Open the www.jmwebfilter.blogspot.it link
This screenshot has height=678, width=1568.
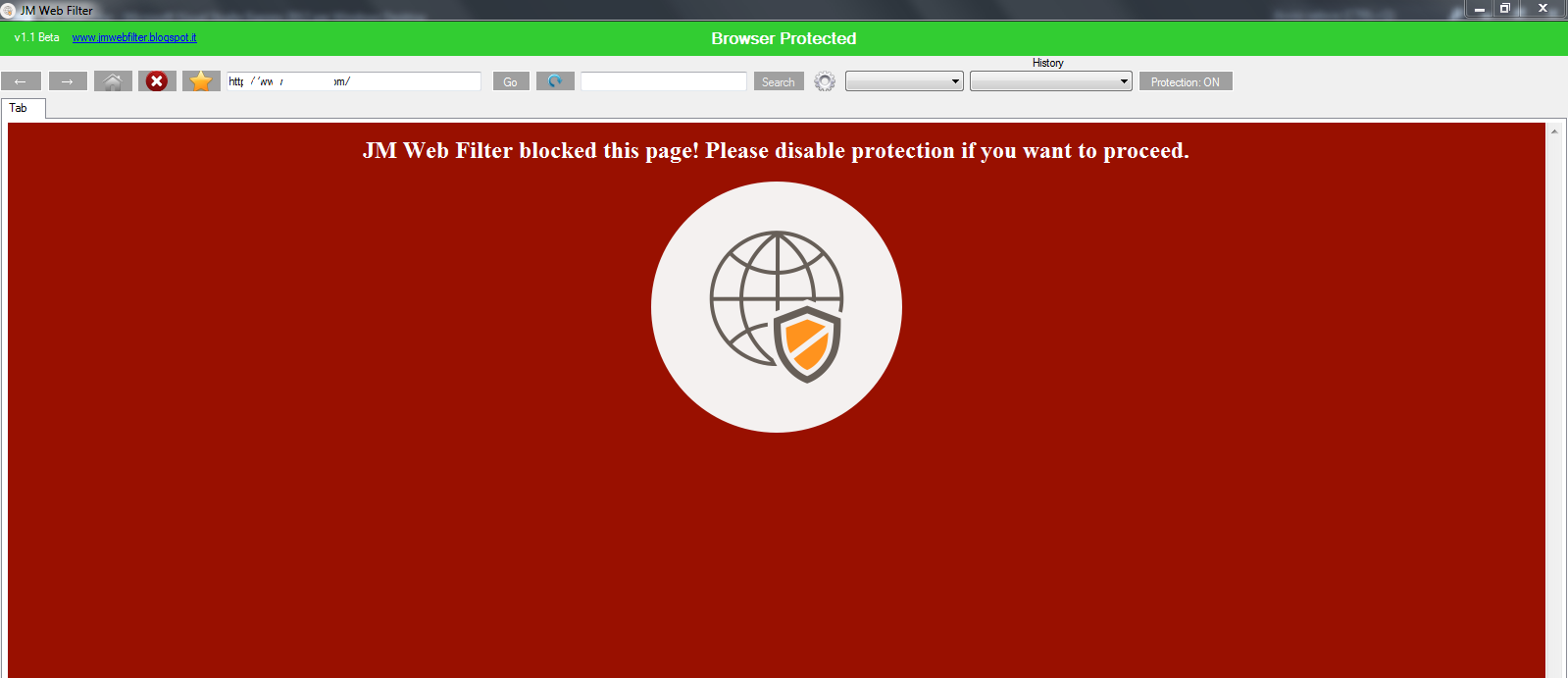point(134,37)
